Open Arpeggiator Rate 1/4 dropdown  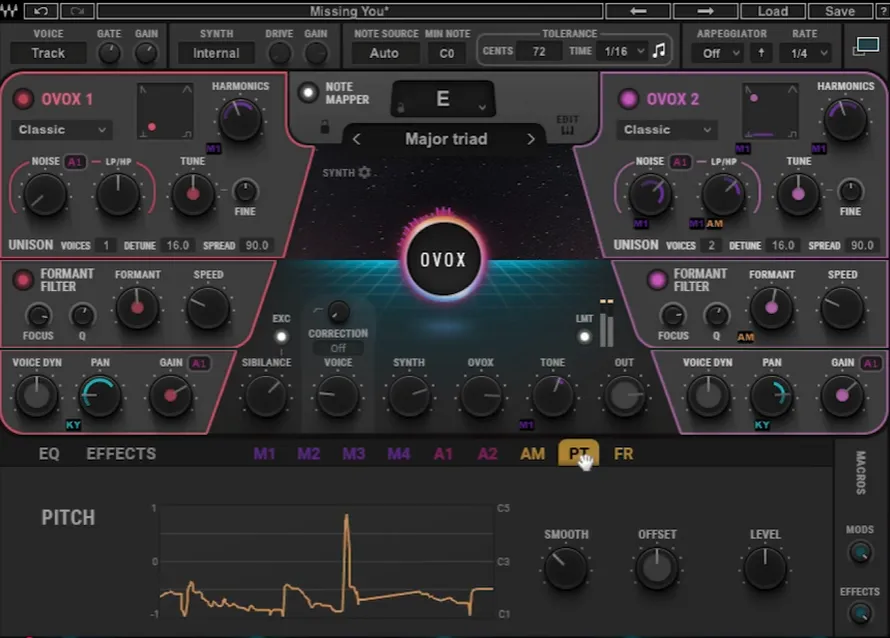coord(805,53)
